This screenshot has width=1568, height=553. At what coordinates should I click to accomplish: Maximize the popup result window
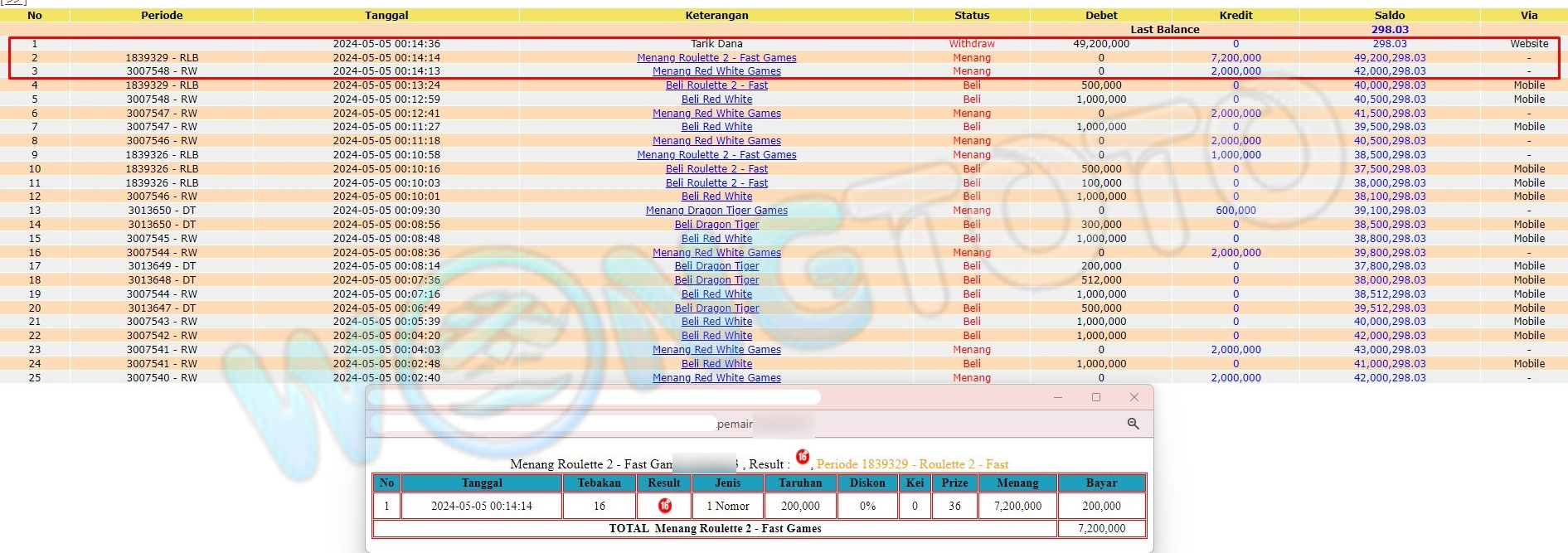click(1095, 397)
